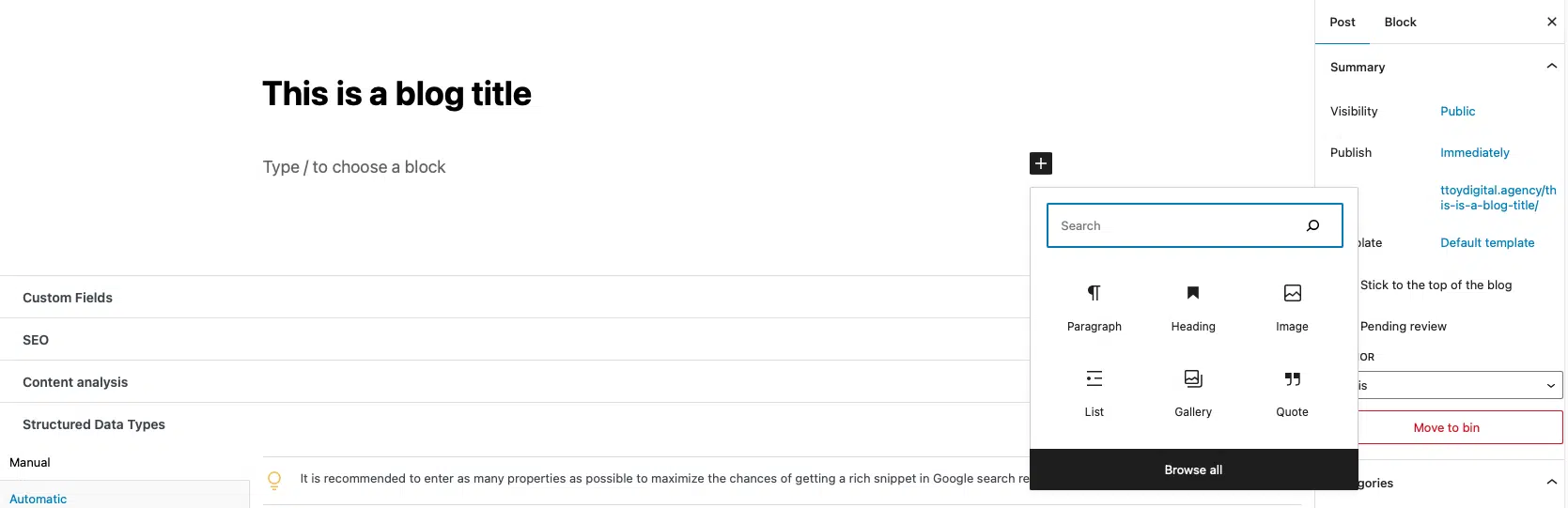Insert a Quote block
The height and width of the screenshot is (508, 1568).
click(x=1292, y=393)
